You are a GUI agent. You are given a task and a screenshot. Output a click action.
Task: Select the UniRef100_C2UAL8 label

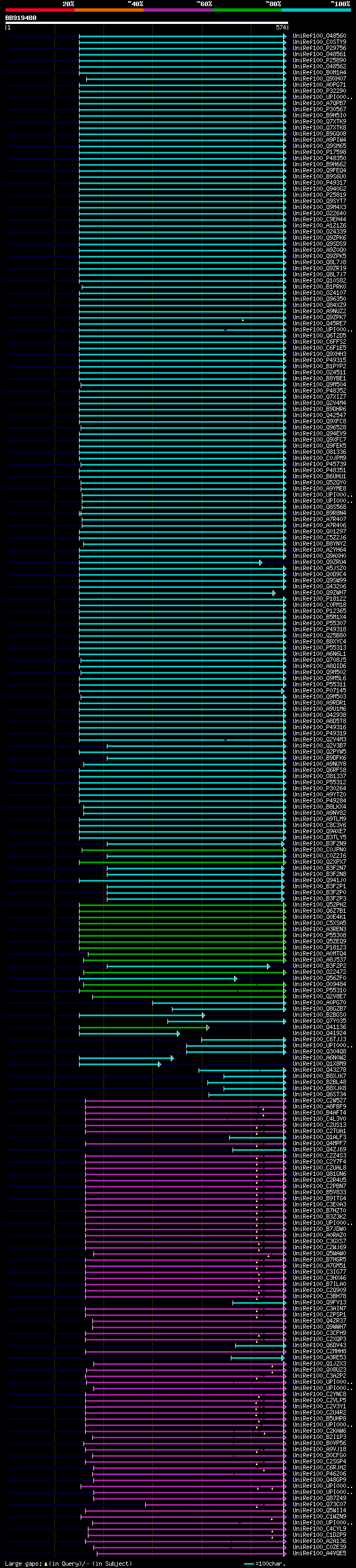point(319,1168)
